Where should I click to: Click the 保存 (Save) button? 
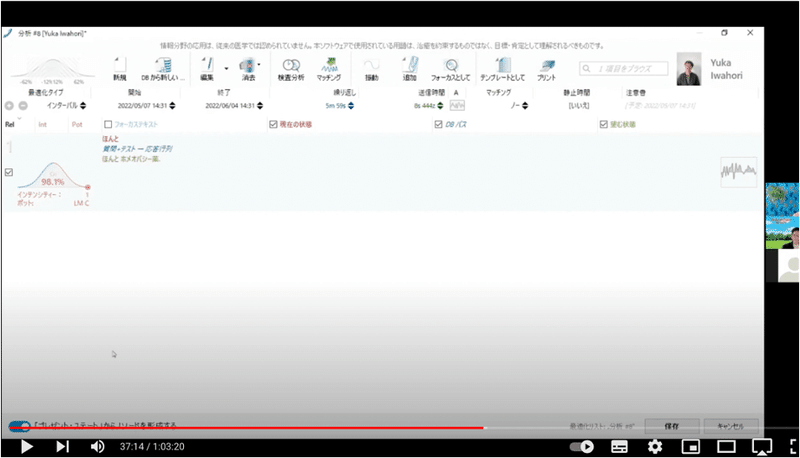[x=672, y=426]
